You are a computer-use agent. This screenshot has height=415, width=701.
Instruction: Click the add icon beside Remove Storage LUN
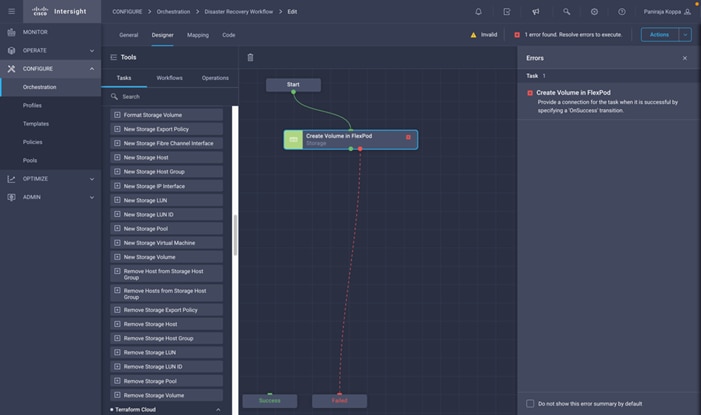(117, 352)
